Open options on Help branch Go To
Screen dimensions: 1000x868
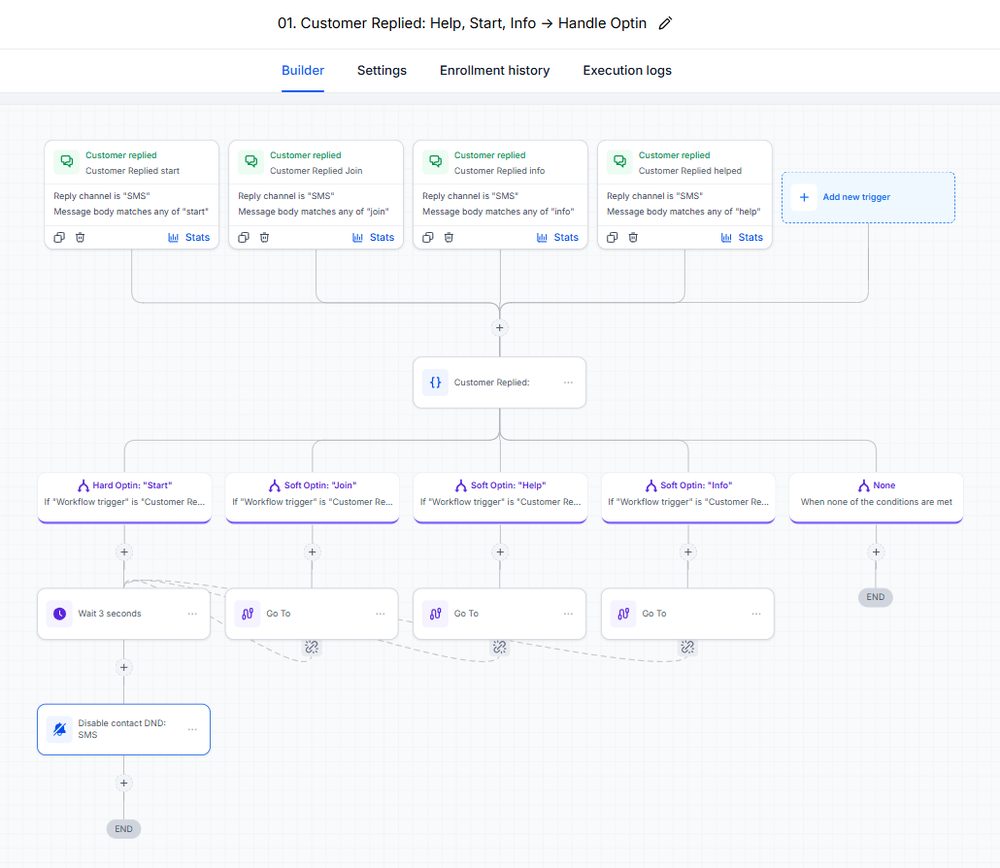(568, 614)
